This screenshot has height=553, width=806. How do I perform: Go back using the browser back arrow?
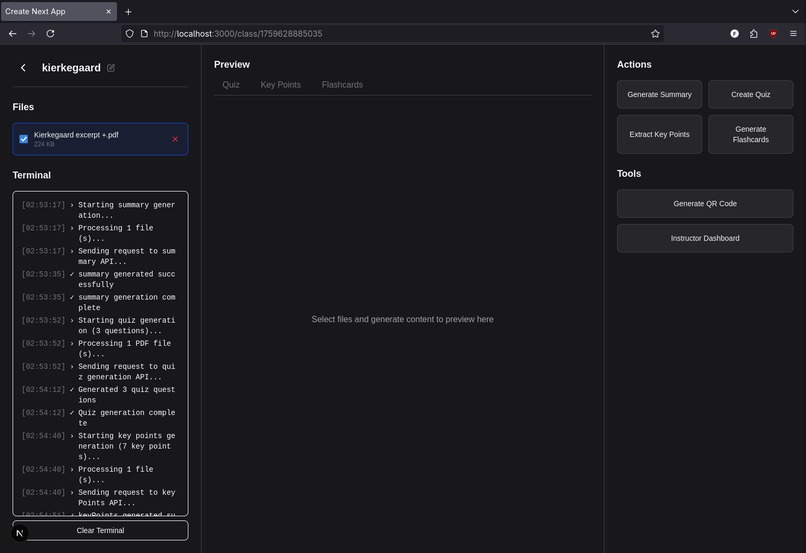point(12,33)
